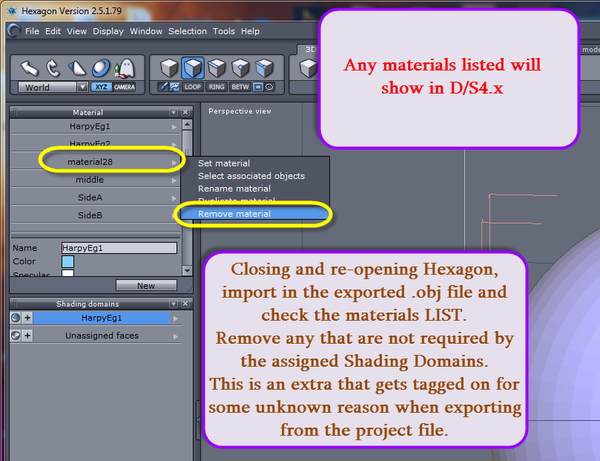Enable the LOOP selection option
The width and height of the screenshot is (600, 461).
tap(192, 87)
